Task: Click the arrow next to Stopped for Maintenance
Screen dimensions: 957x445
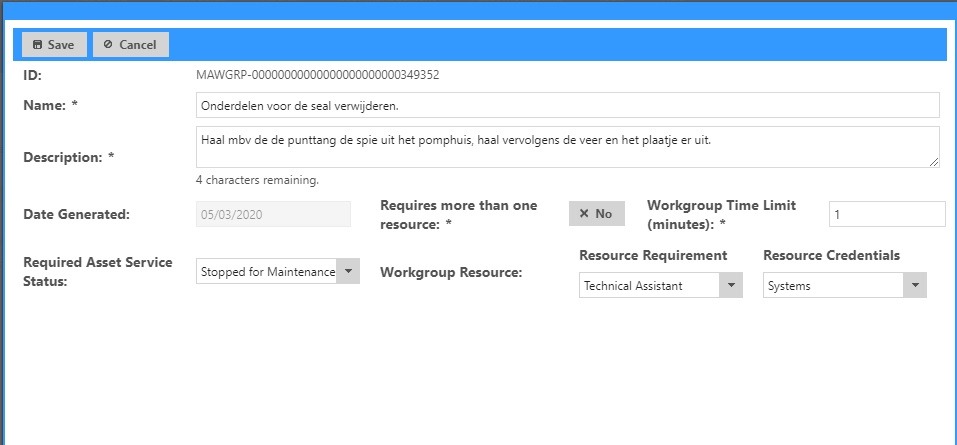Action: tap(348, 271)
